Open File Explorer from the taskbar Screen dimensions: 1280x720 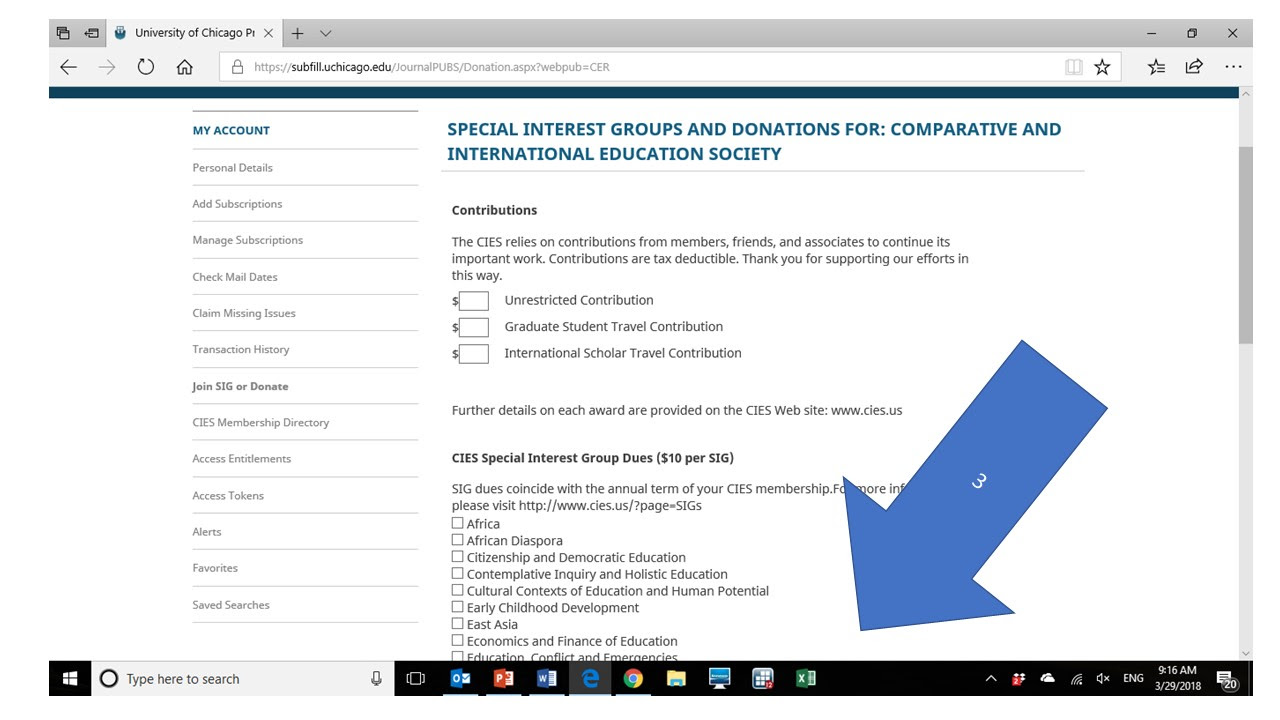click(676, 679)
